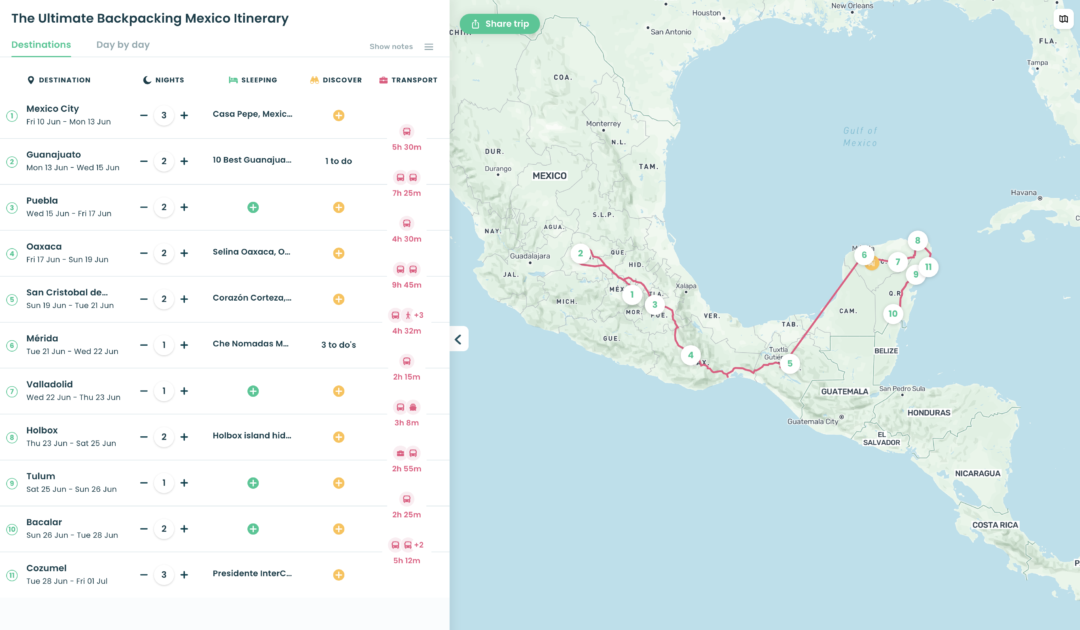Click the Share trip button
This screenshot has width=1080, height=630.
pyautogui.click(x=499, y=23)
